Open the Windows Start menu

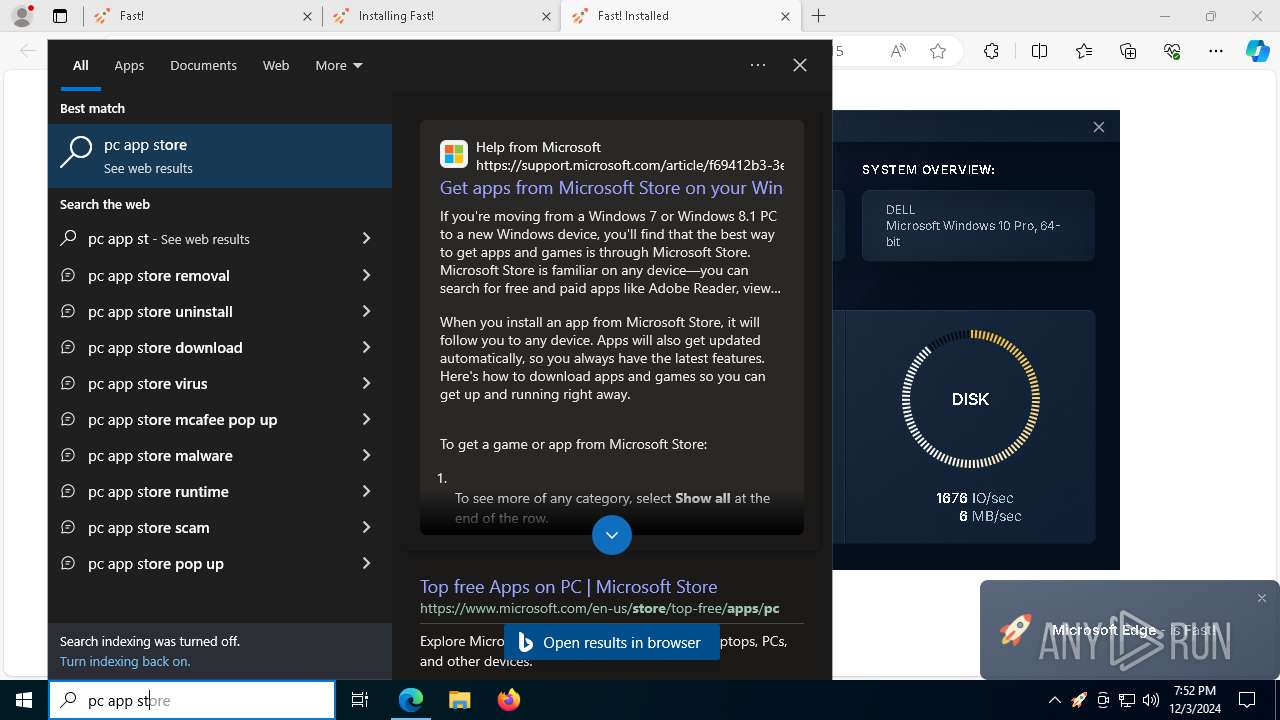pyautogui.click(x=24, y=700)
